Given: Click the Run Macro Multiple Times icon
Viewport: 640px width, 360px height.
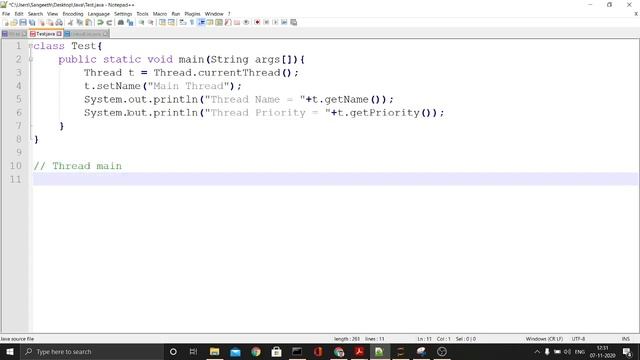Looking at the screenshot, I should [x=284, y=22].
